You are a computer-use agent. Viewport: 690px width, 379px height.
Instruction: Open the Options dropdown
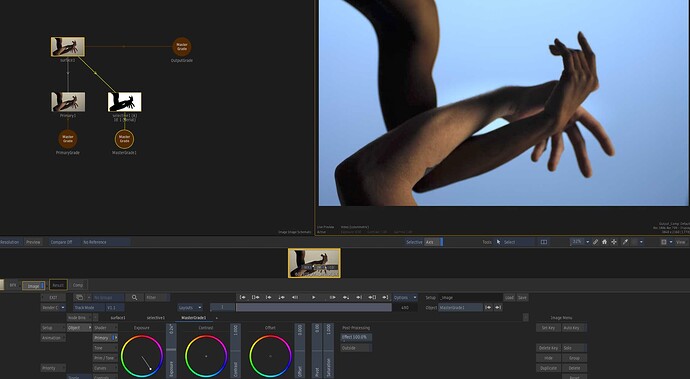[405, 298]
